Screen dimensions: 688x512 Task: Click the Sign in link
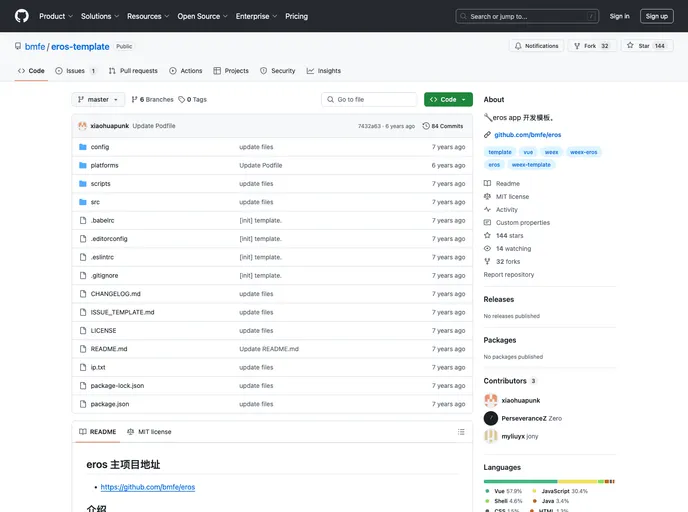[x=619, y=16]
